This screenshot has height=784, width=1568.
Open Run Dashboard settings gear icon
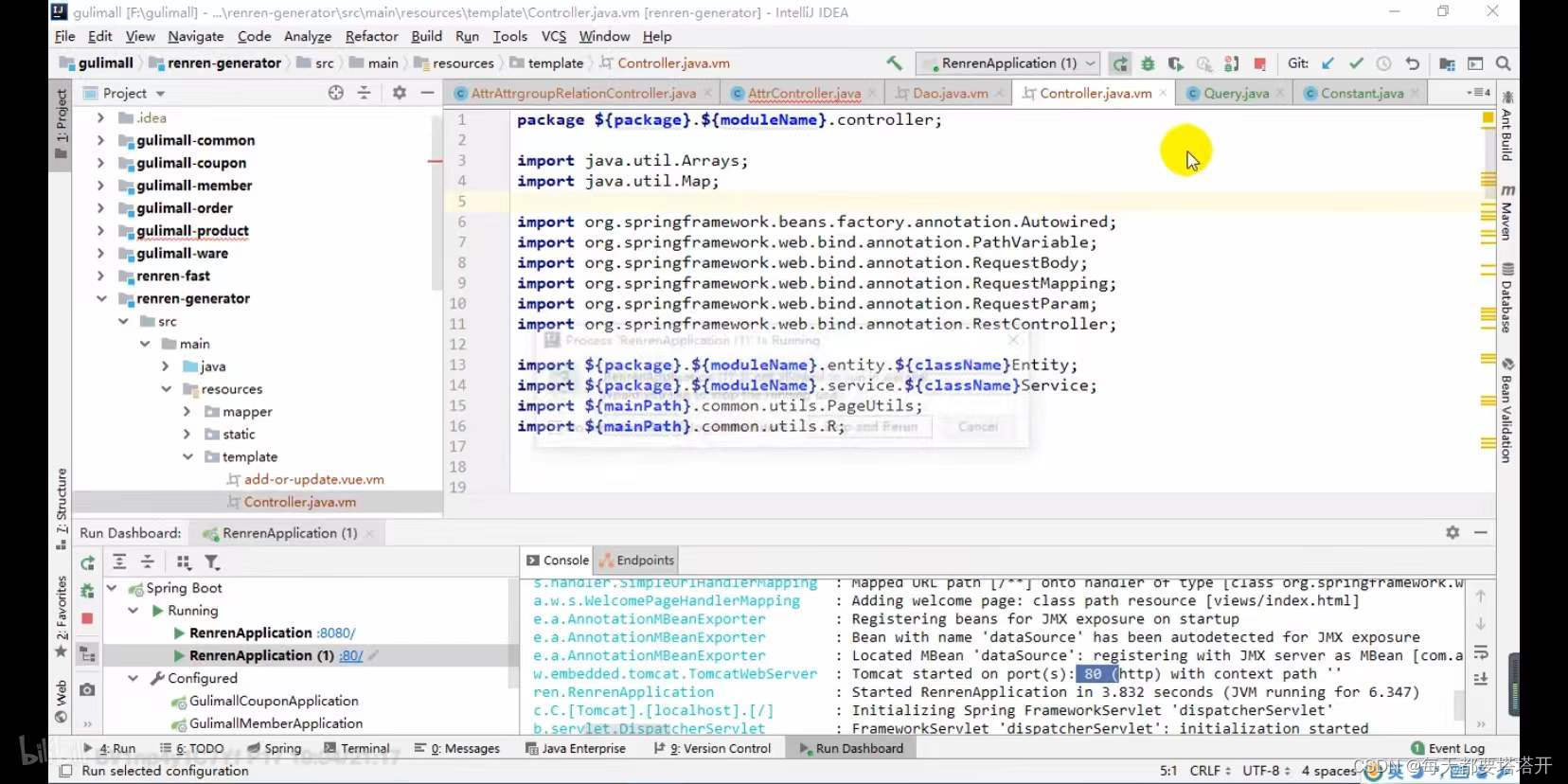pos(1452,533)
